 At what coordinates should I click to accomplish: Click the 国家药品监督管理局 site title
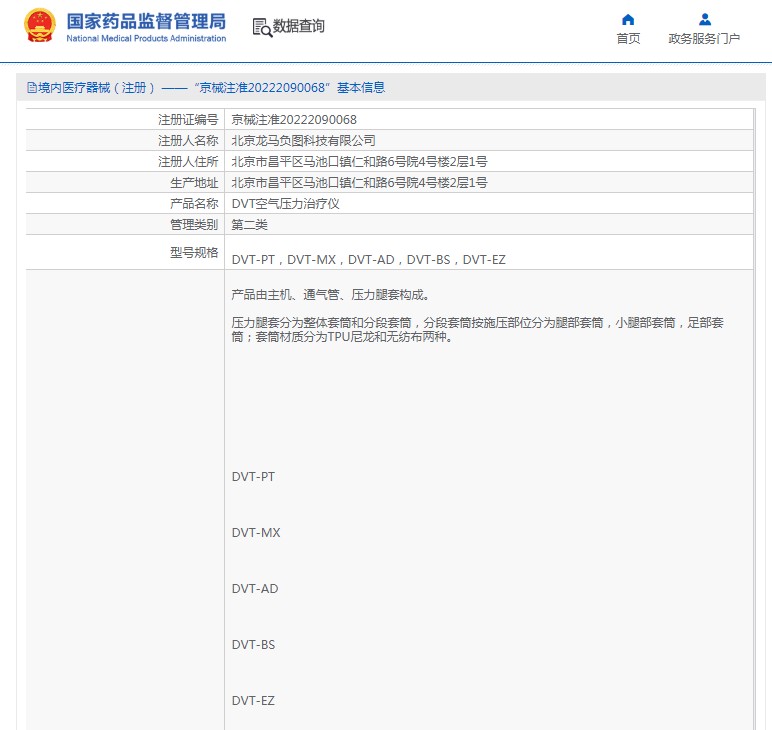(x=146, y=22)
